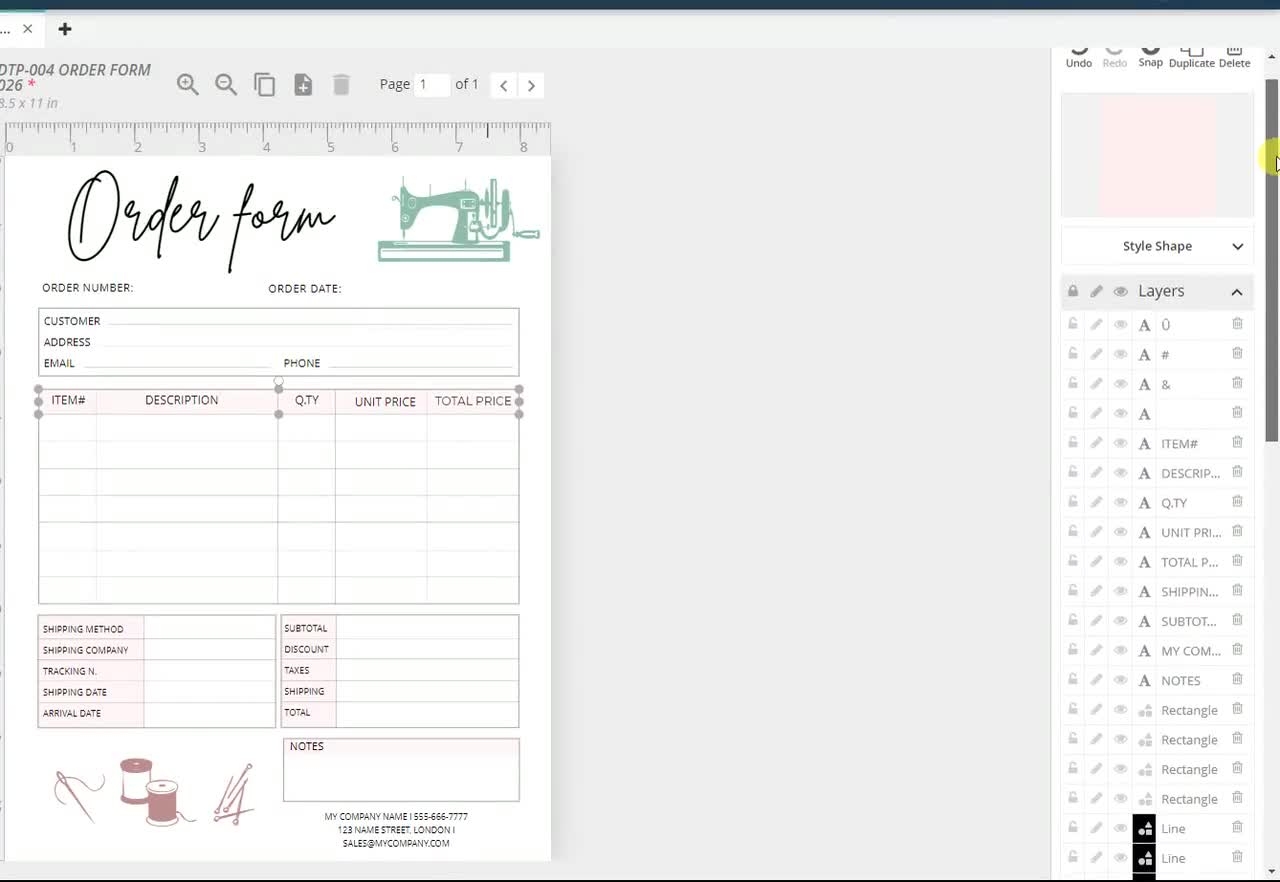Edit the MY COM... layer pencil icon
Image resolution: width=1280 pixels, height=882 pixels.
pos(1097,650)
